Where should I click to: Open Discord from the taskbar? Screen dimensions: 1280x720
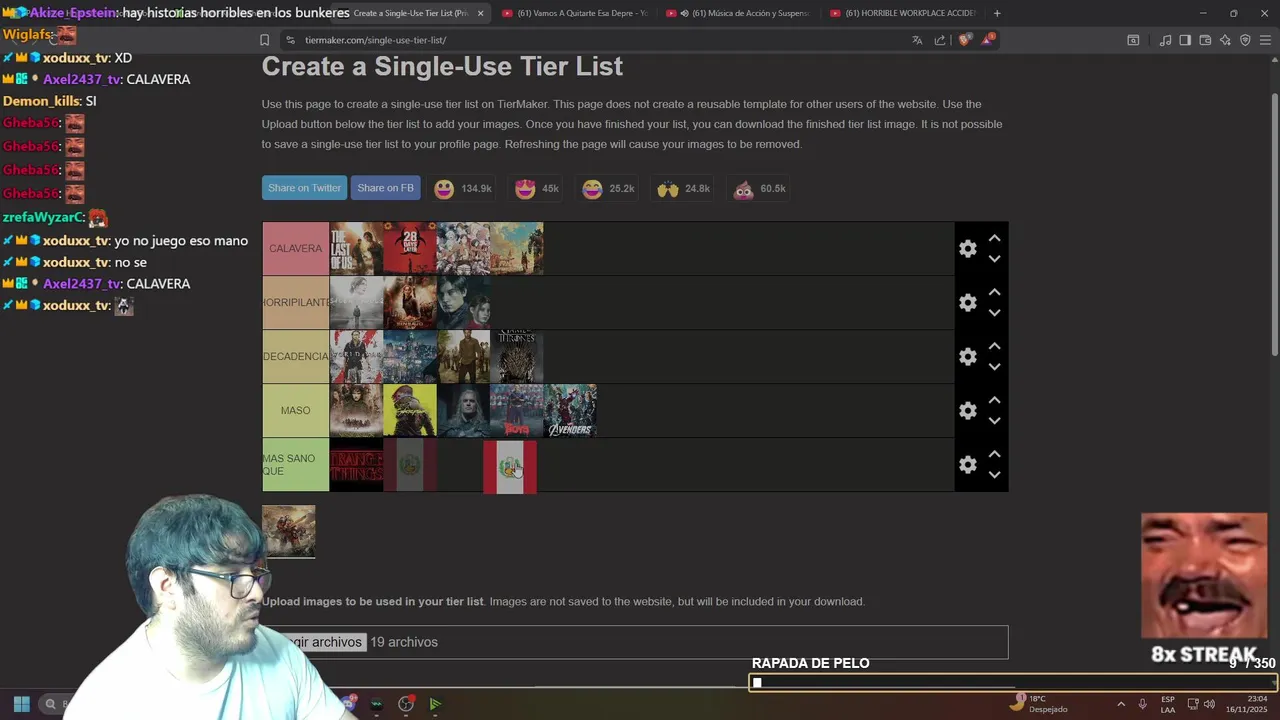[x=348, y=704]
